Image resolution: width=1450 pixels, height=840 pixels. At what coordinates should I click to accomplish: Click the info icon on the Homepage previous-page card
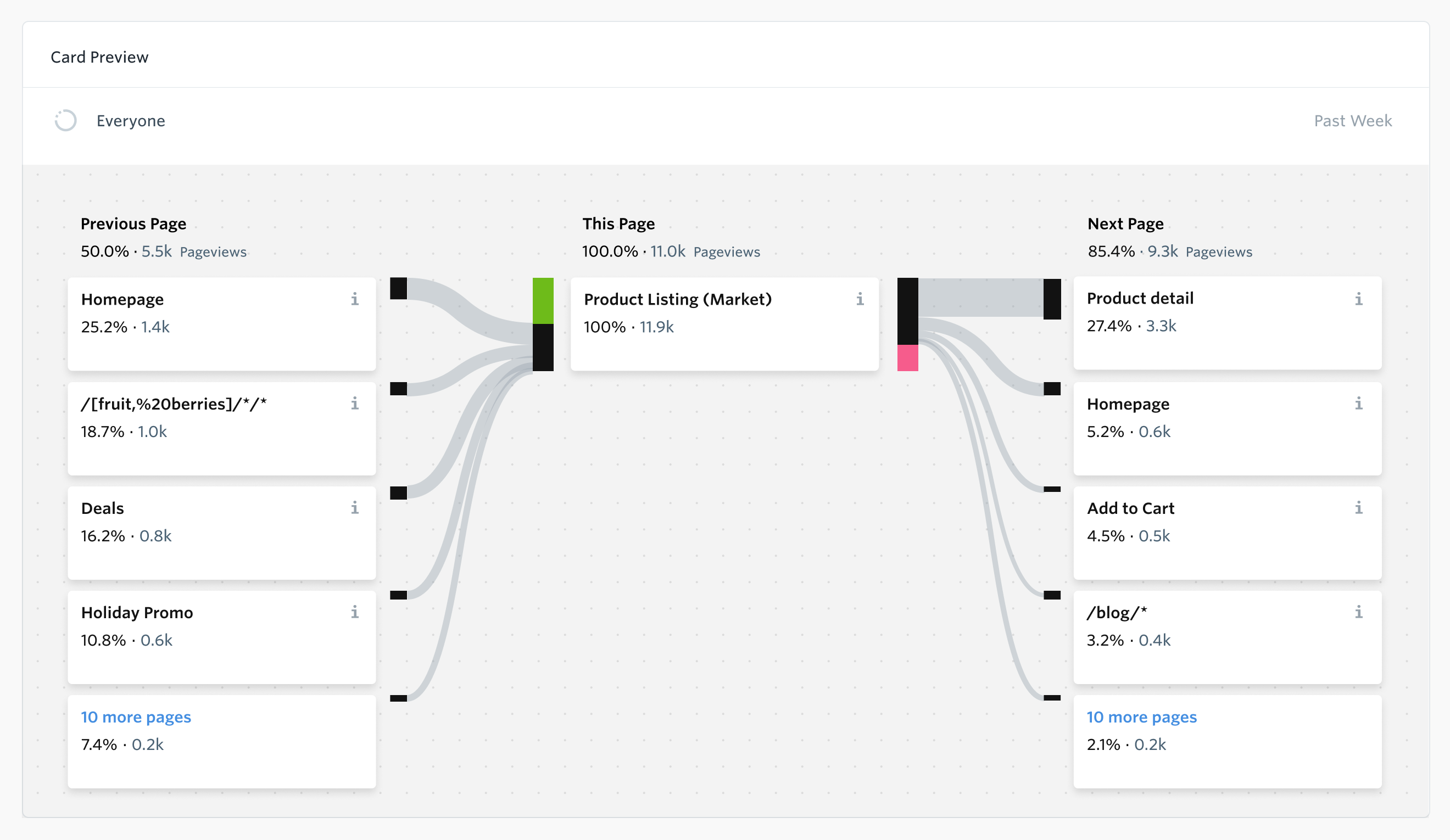355,299
